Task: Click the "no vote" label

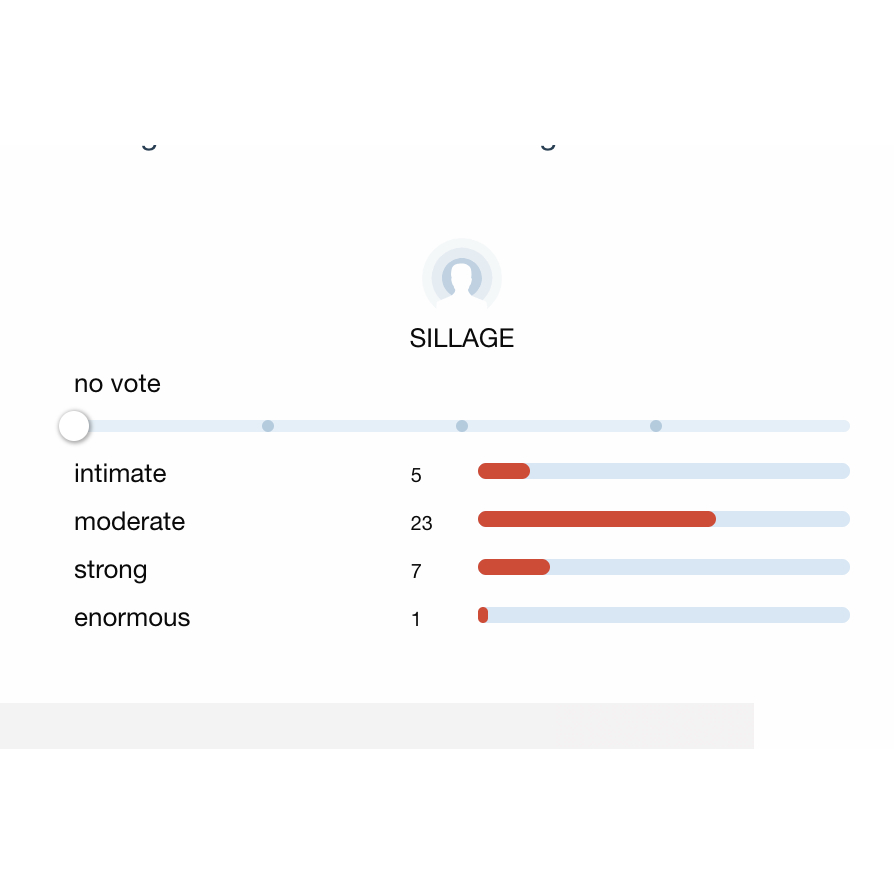Action: (x=117, y=384)
